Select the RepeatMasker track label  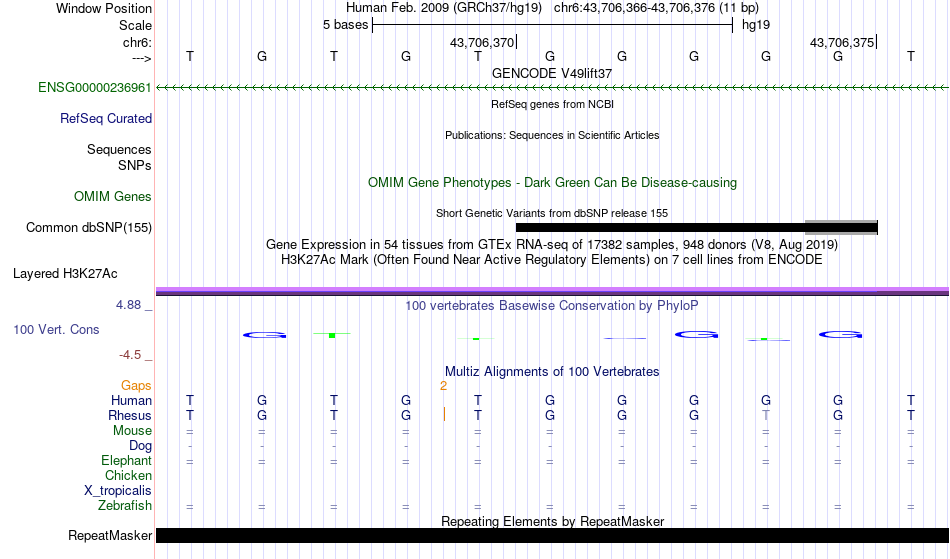[x=110, y=535]
